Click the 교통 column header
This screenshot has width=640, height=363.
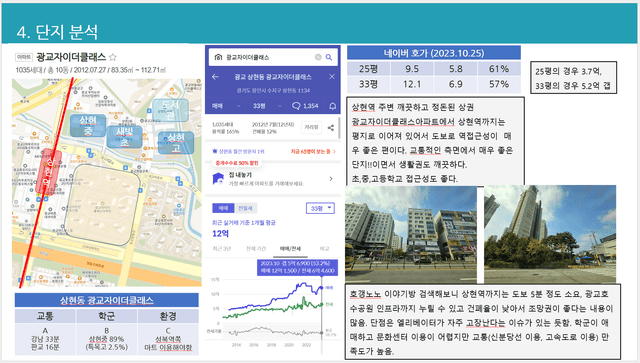[45, 316]
